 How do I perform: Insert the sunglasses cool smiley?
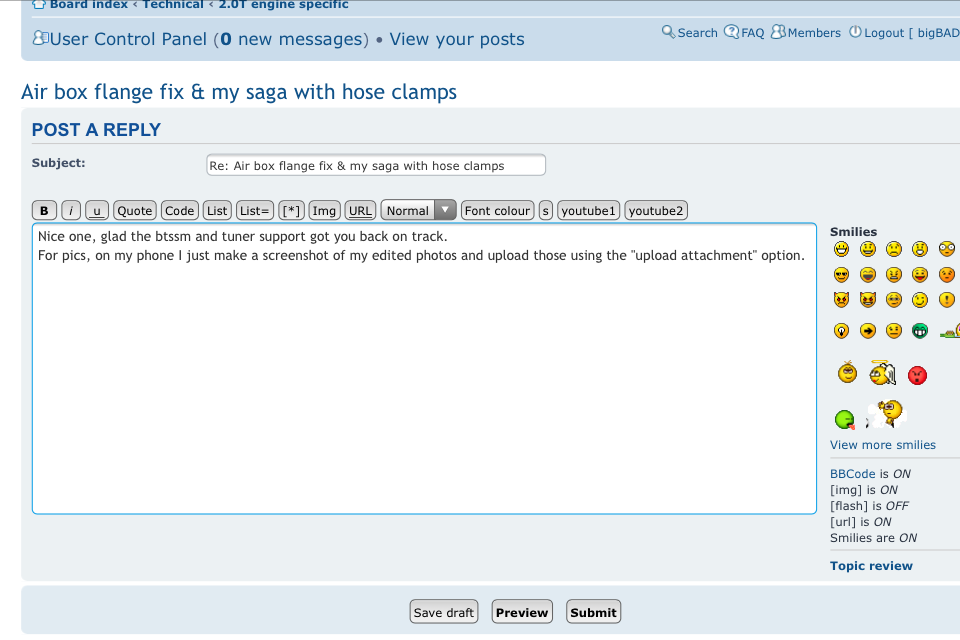(842, 275)
